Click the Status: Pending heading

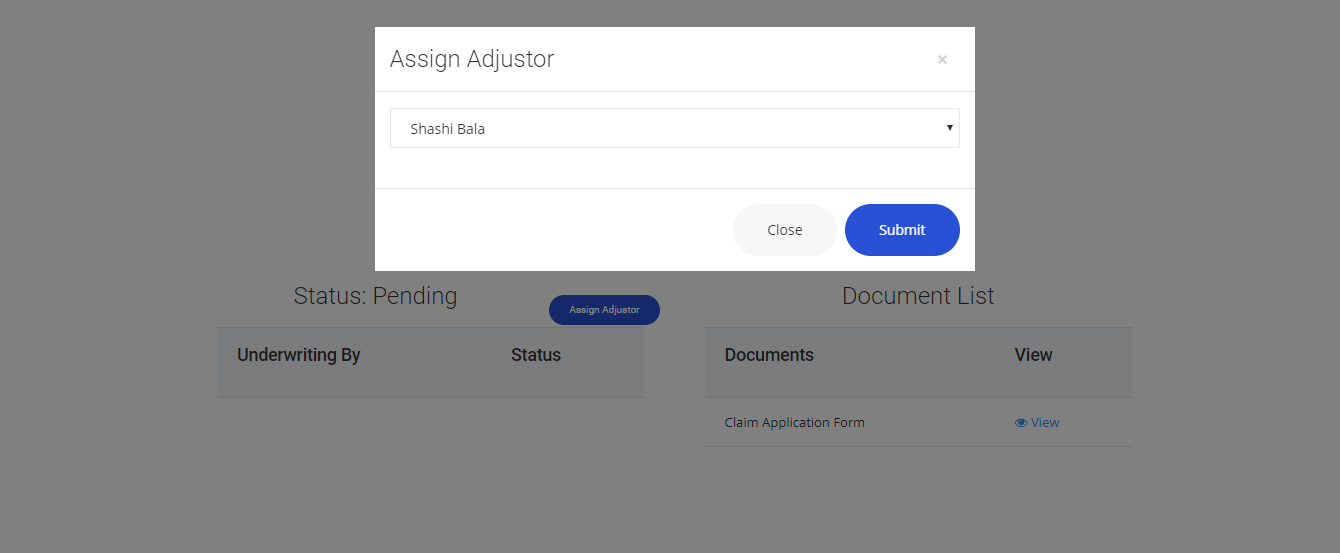(375, 296)
